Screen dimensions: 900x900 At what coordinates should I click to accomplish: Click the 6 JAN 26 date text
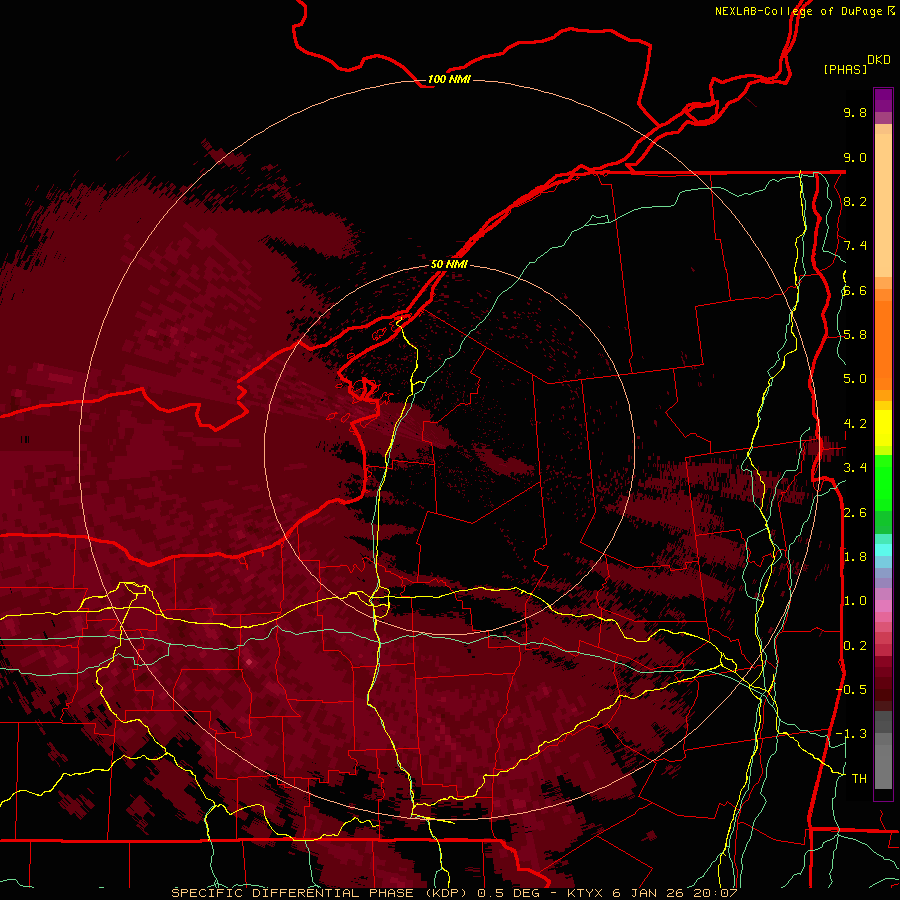pyautogui.click(x=649, y=893)
